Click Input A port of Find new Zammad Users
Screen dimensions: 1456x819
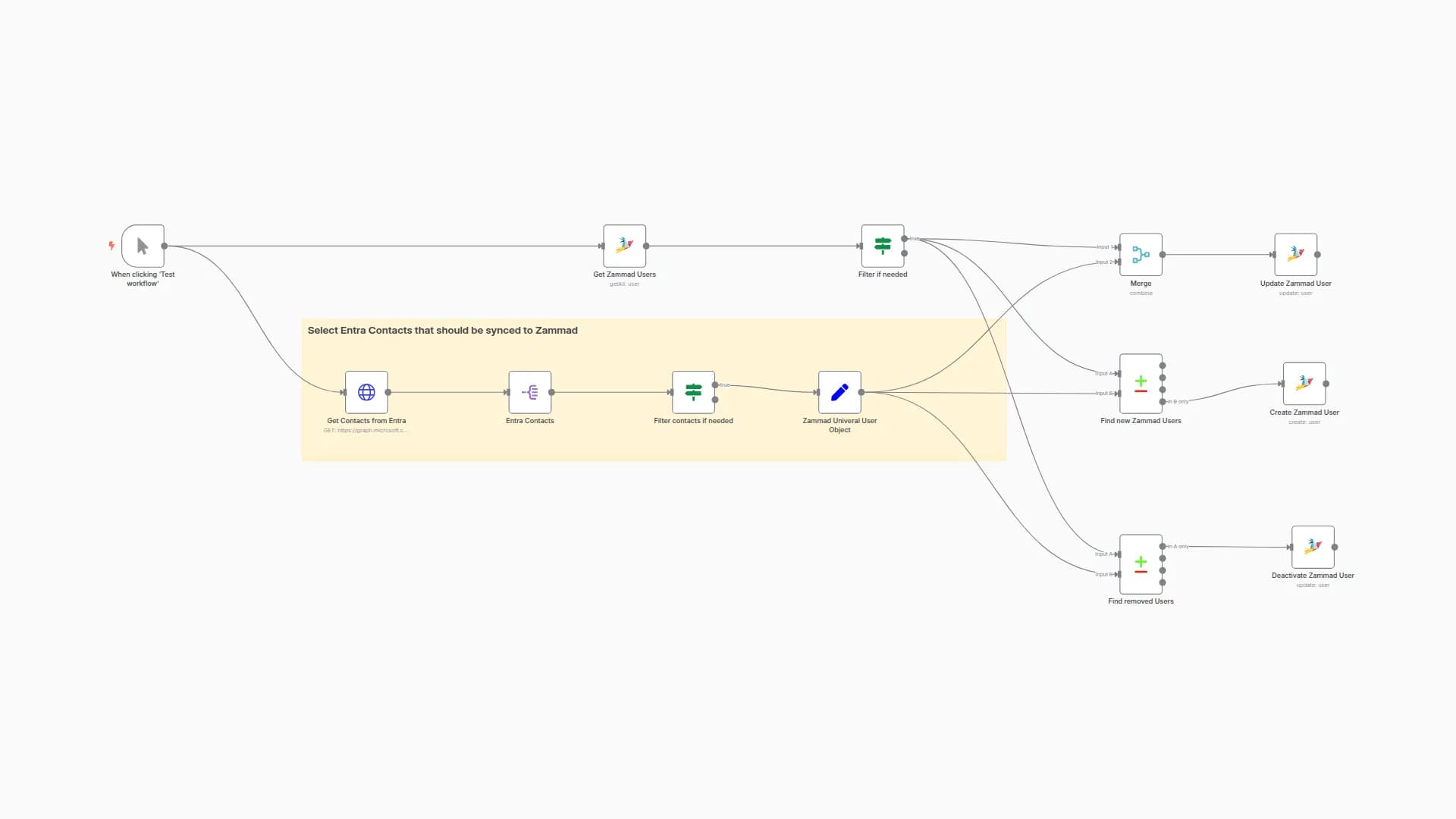1118,374
